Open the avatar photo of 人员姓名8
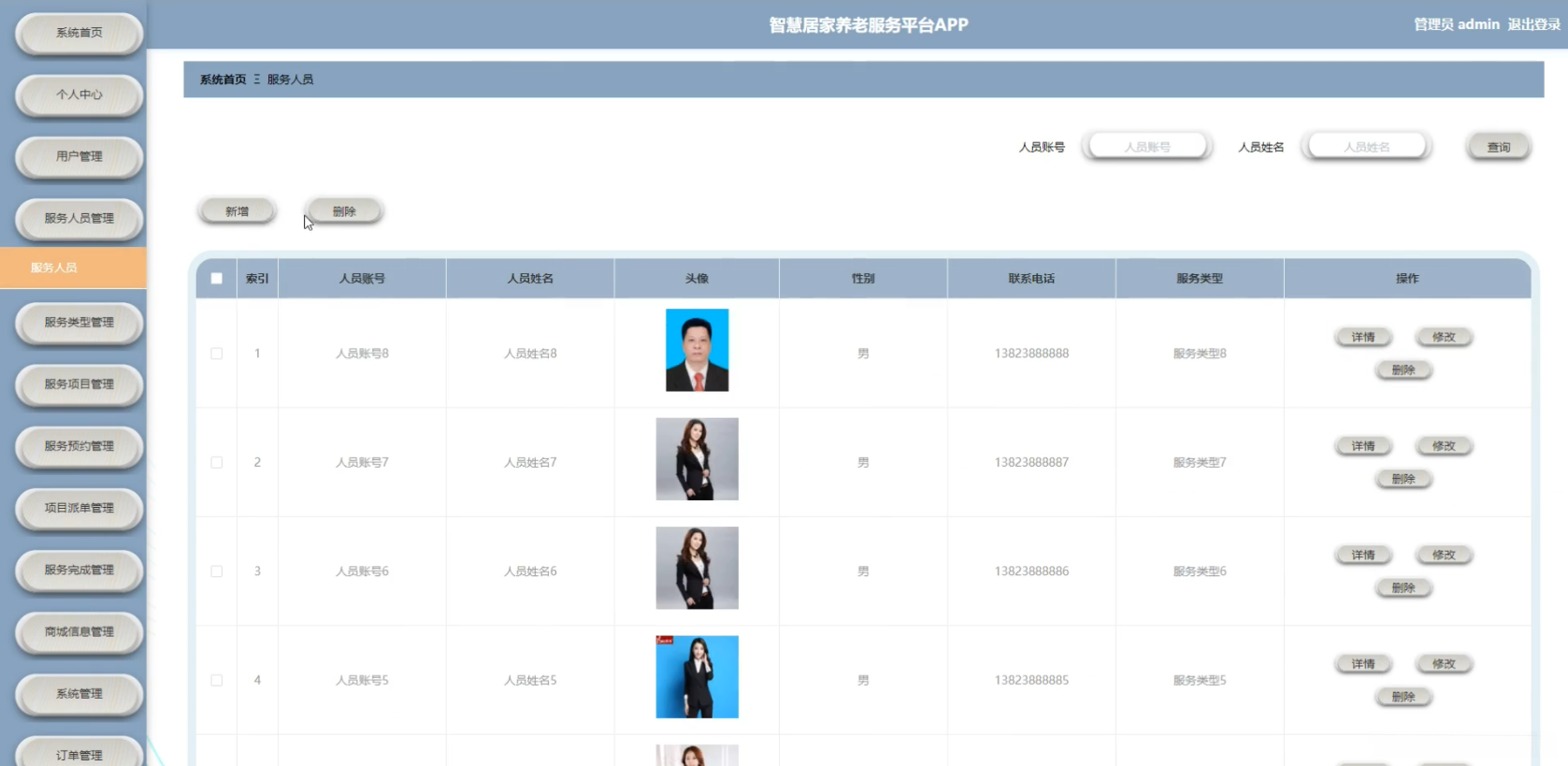Screen dimensions: 1568x766 pos(698,351)
